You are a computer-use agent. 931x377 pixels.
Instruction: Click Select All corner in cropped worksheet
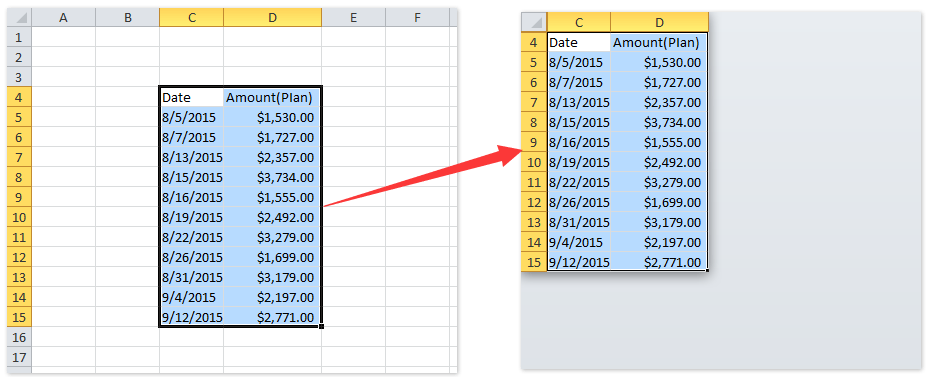click(534, 23)
